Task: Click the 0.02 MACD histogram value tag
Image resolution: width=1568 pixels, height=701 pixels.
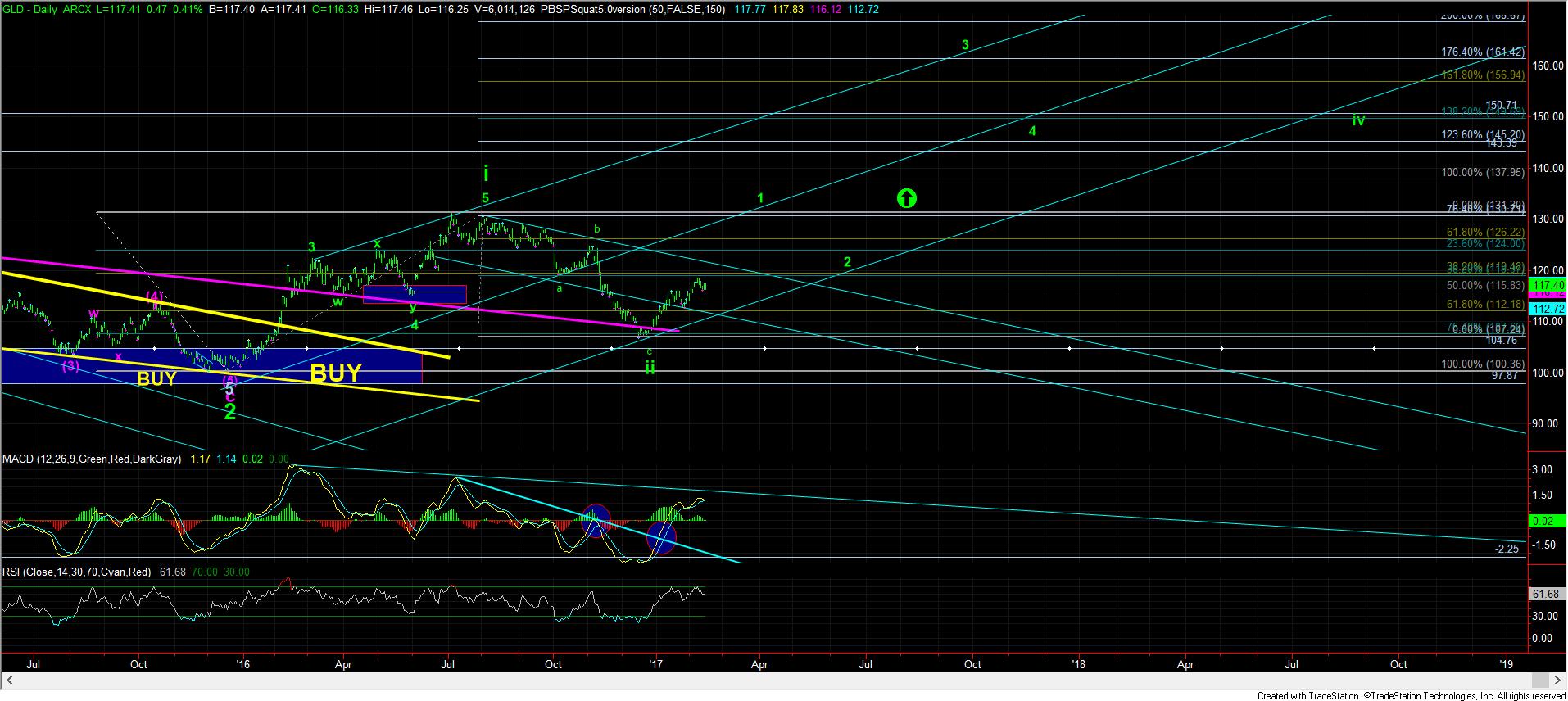Action: (1543, 521)
